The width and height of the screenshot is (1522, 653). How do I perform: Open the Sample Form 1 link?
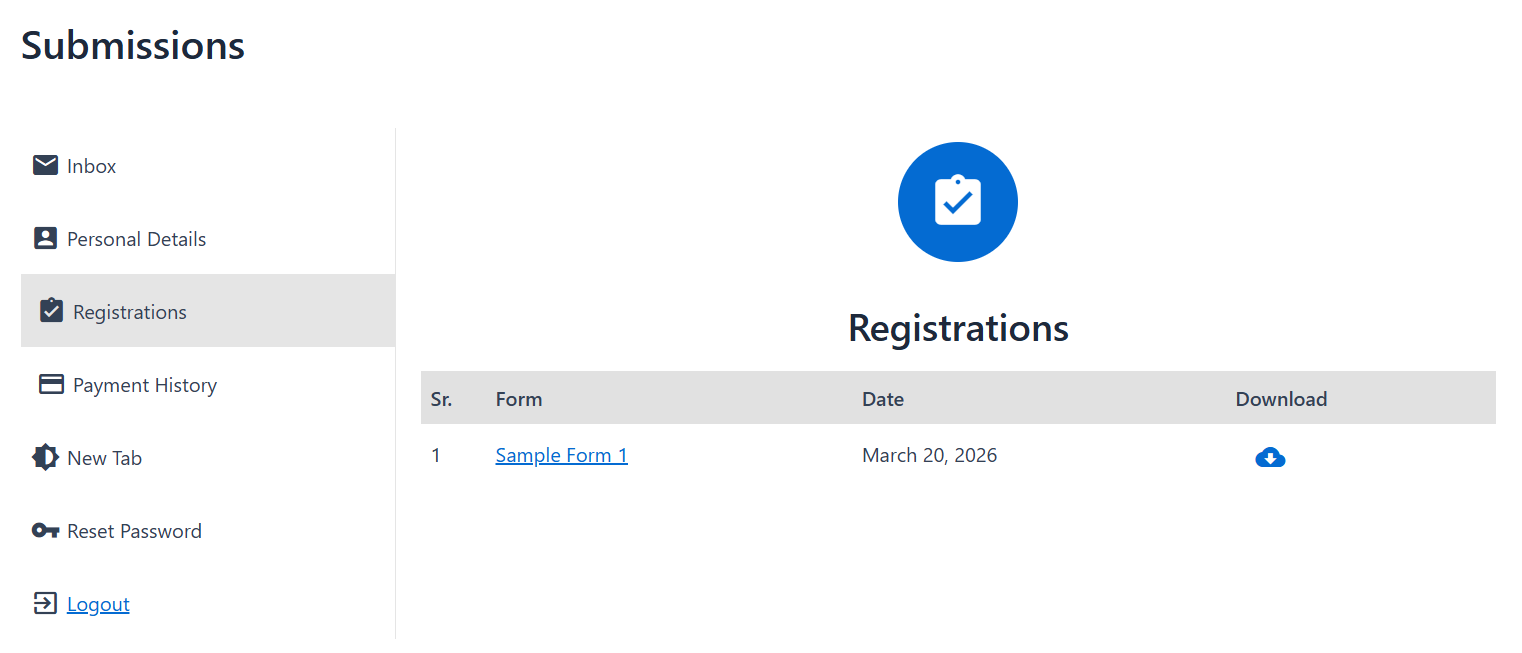pos(561,455)
